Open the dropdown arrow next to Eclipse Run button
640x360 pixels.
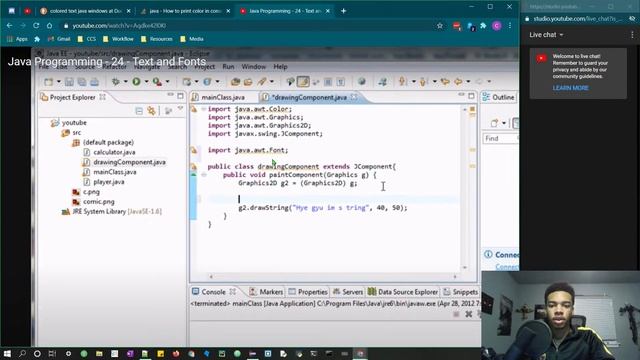pyautogui.click(x=146, y=82)
